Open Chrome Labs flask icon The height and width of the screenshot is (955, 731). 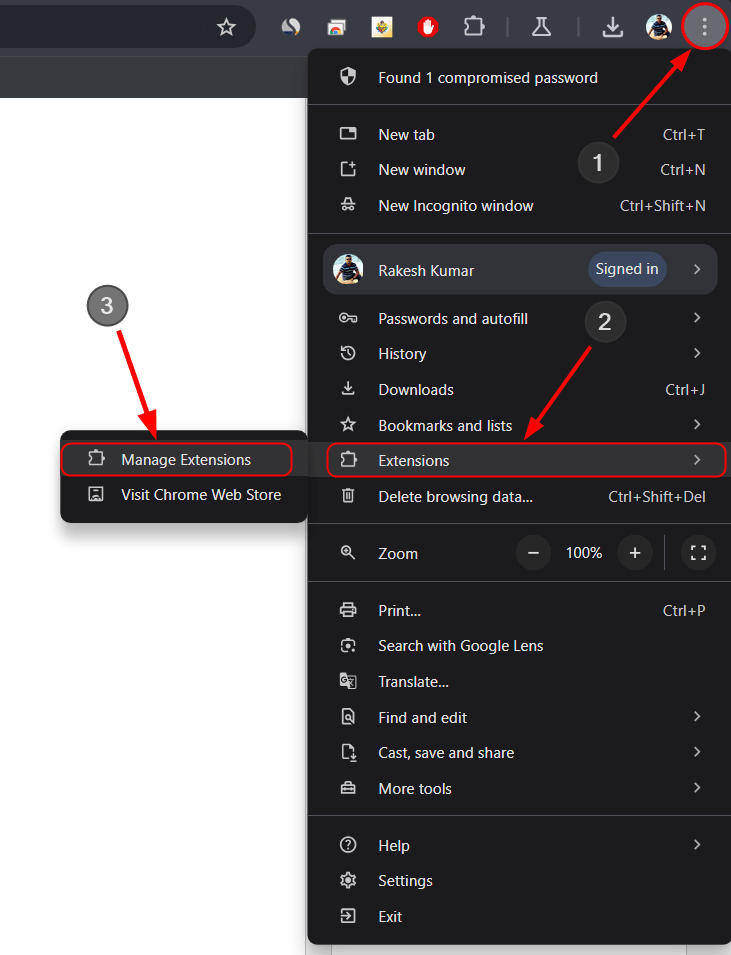point(541,27)
